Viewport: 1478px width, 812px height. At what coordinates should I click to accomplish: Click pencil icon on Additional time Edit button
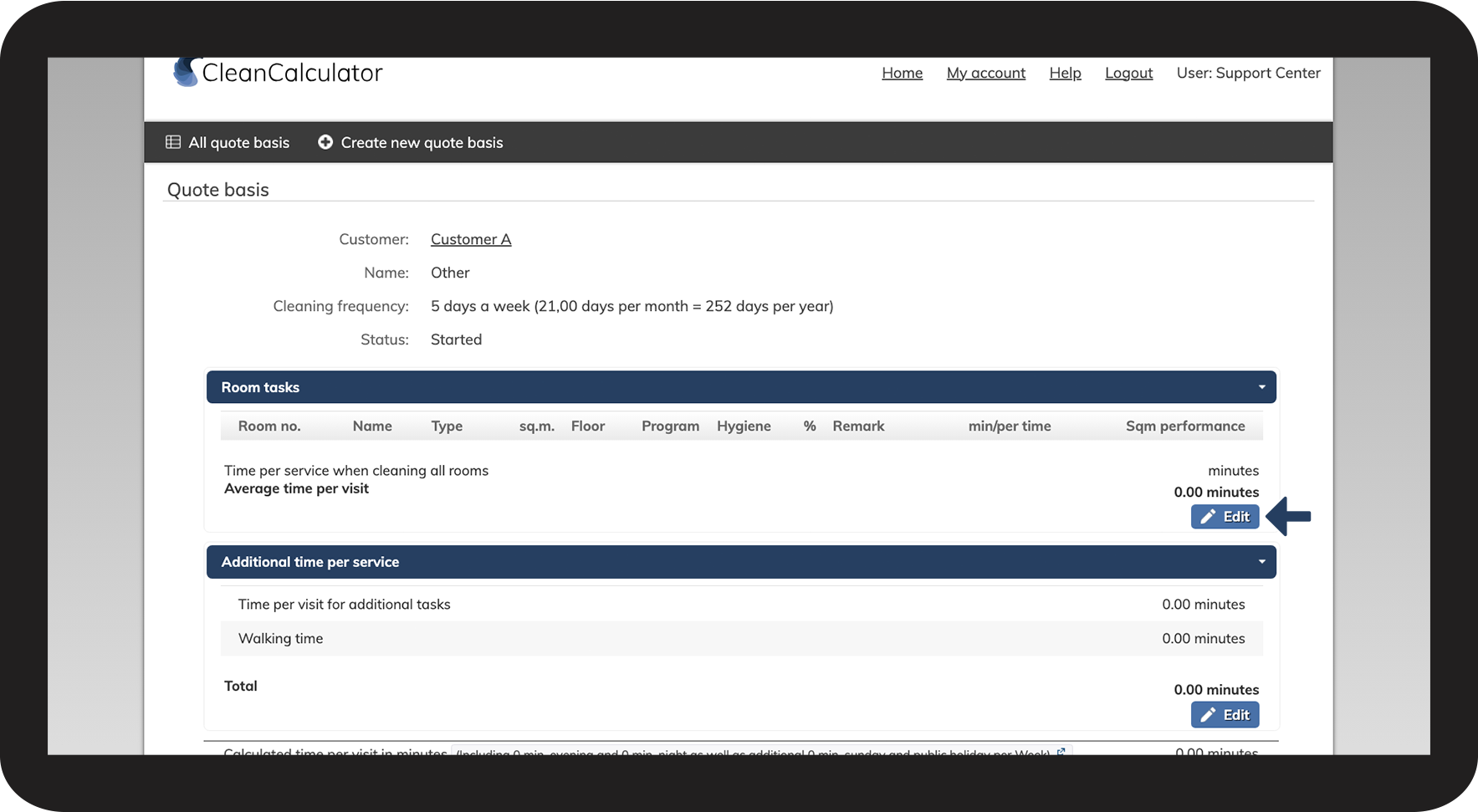(x=1208, y=715)
